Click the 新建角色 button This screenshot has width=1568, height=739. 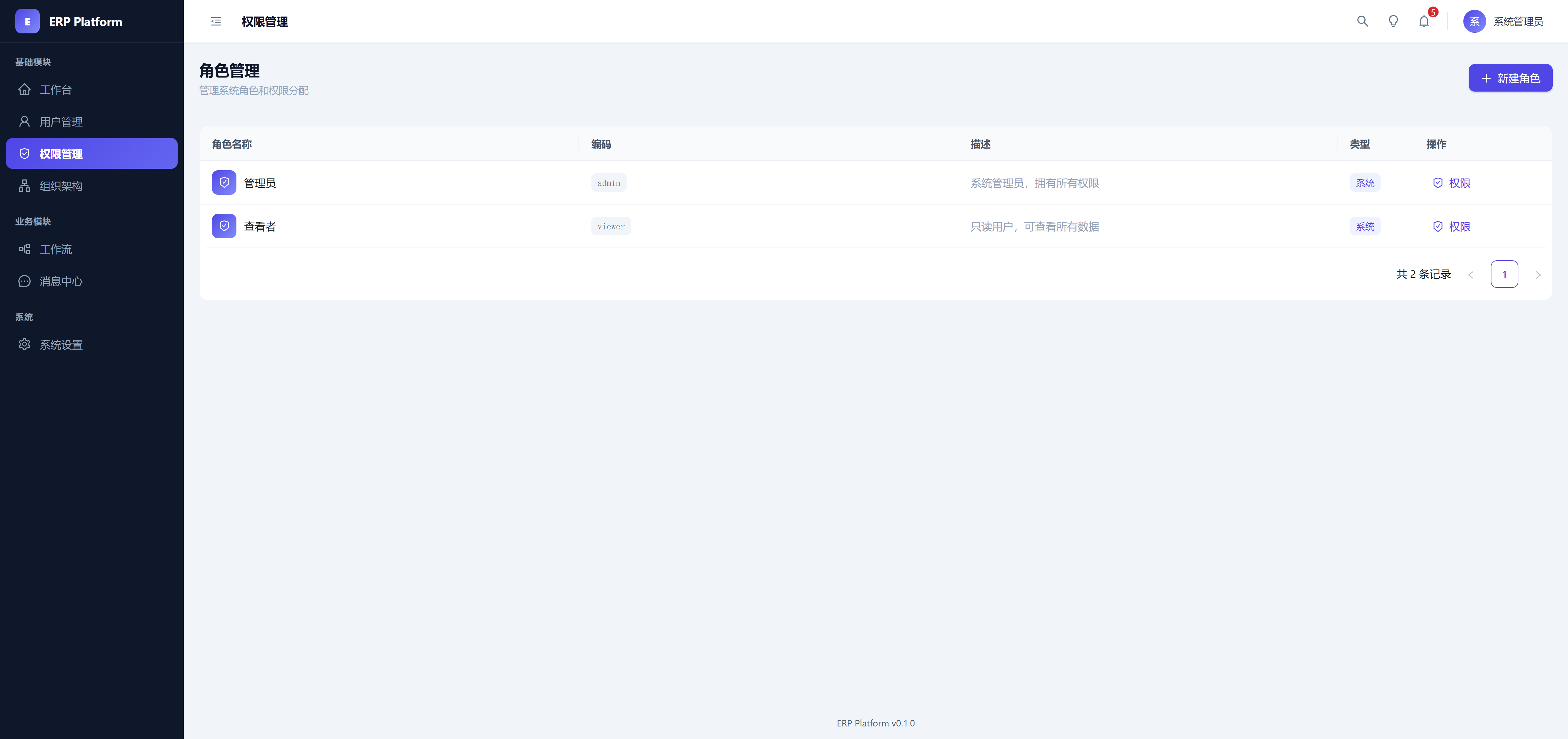coord(1510,78)
